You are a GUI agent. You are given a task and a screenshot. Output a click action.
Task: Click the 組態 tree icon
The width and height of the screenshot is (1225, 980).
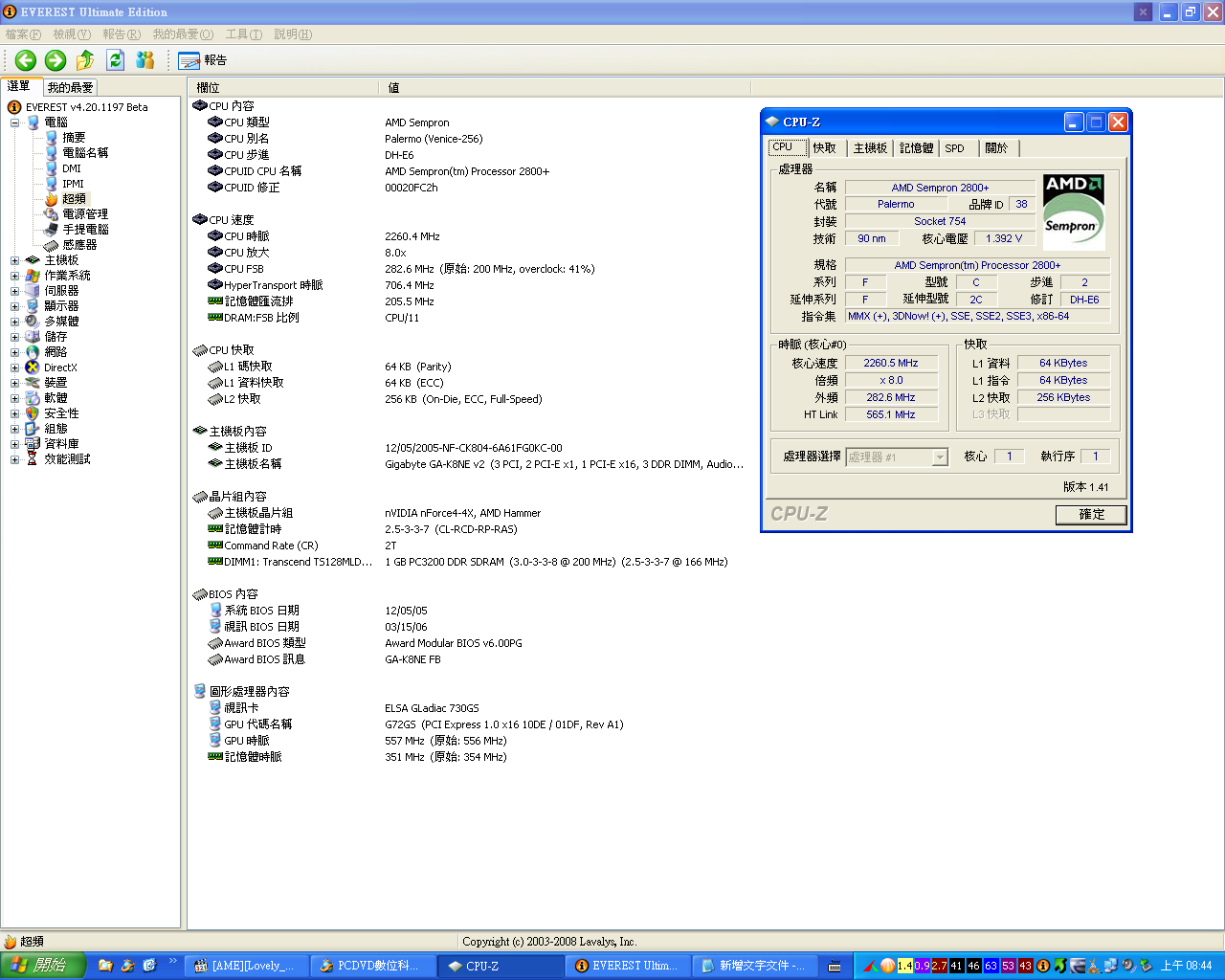coord(33,429)
